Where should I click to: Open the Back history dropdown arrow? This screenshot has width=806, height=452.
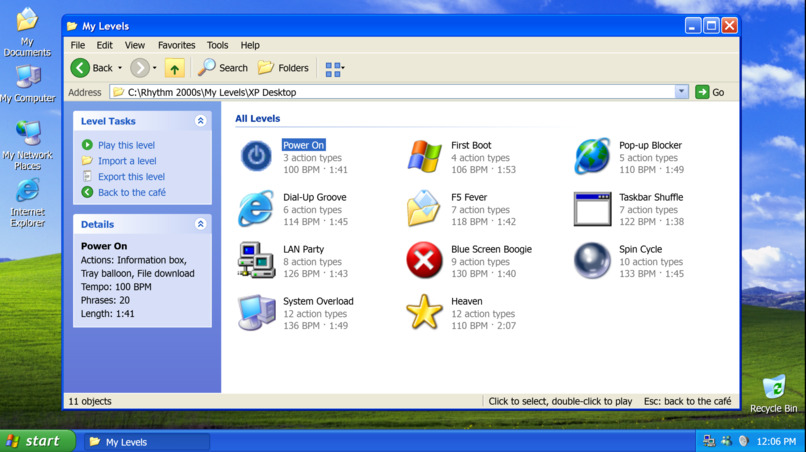click(x=120, y=68)
